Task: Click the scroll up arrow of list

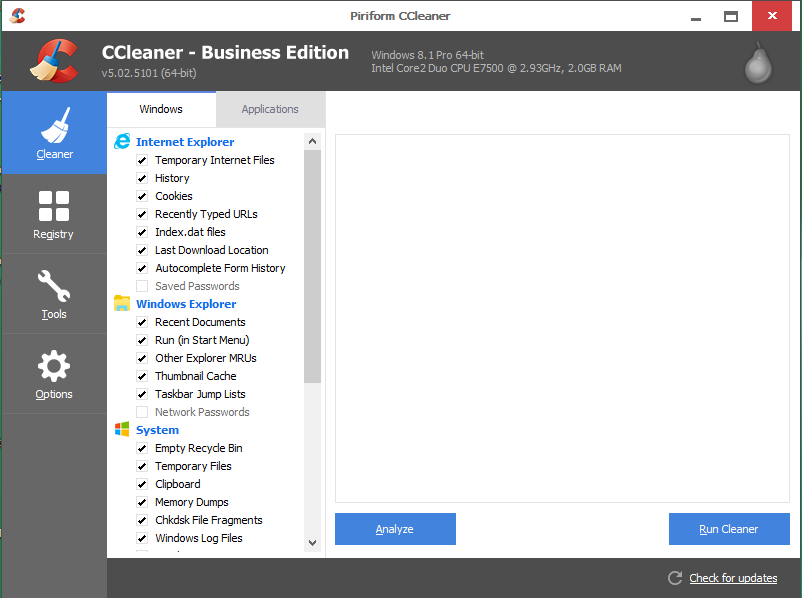Action: (x=313, y=141)
